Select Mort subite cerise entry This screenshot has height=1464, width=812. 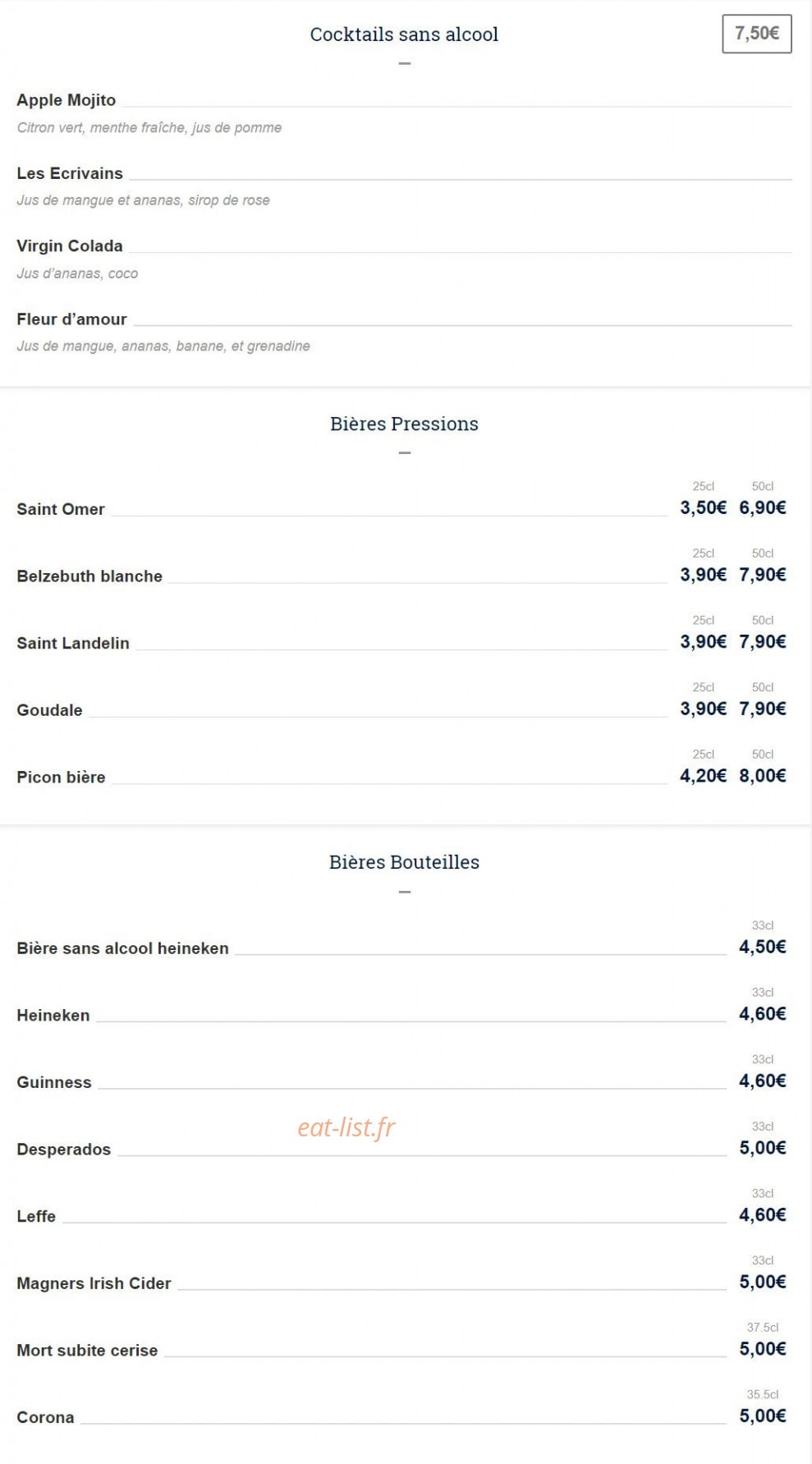[x=87, y=1351]
